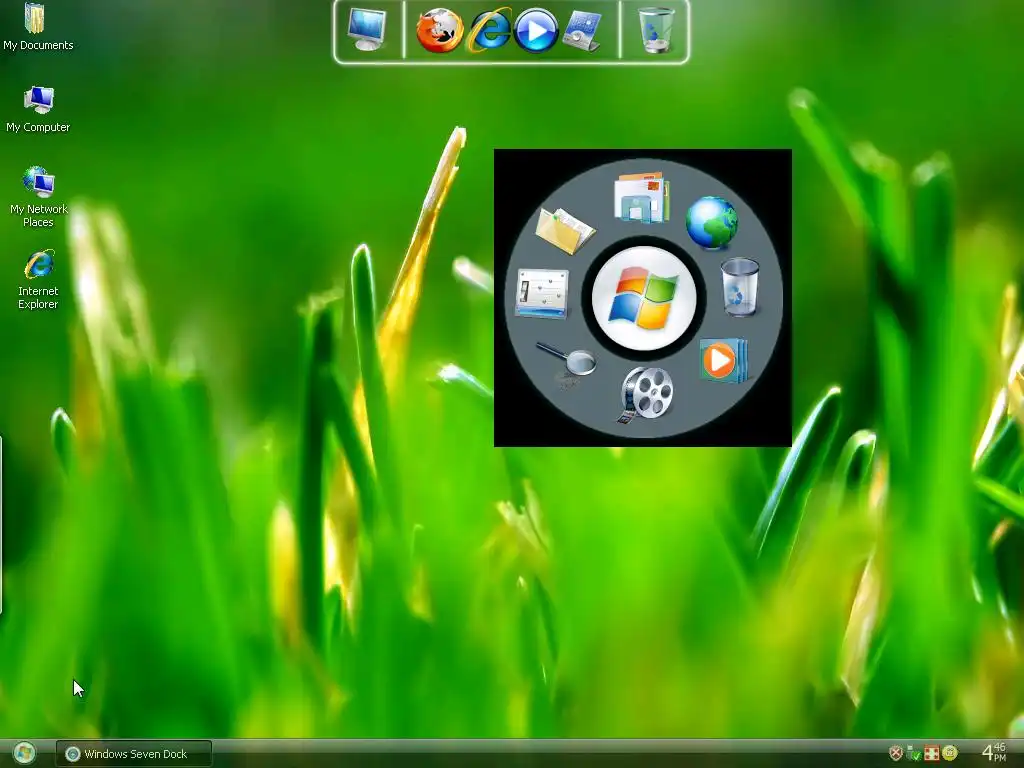Click the blue disc drive icon in the top dock
The height and width of the screenshot is (768, 1024).
coord(581,31)
